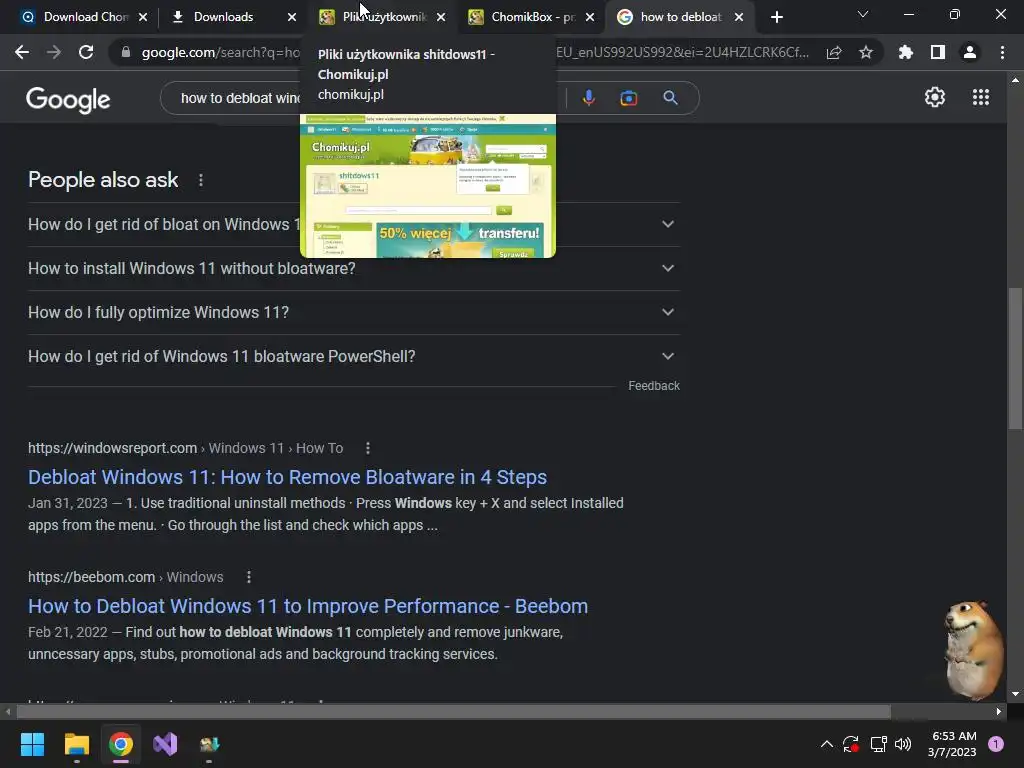
Task: Go back to the previous page
Action: point(22,52)
